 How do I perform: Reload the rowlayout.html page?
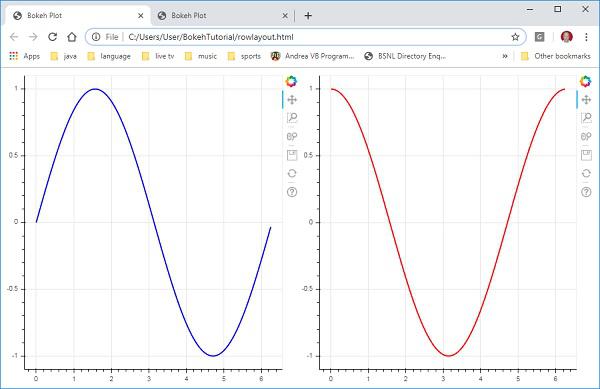pos(52,37)
